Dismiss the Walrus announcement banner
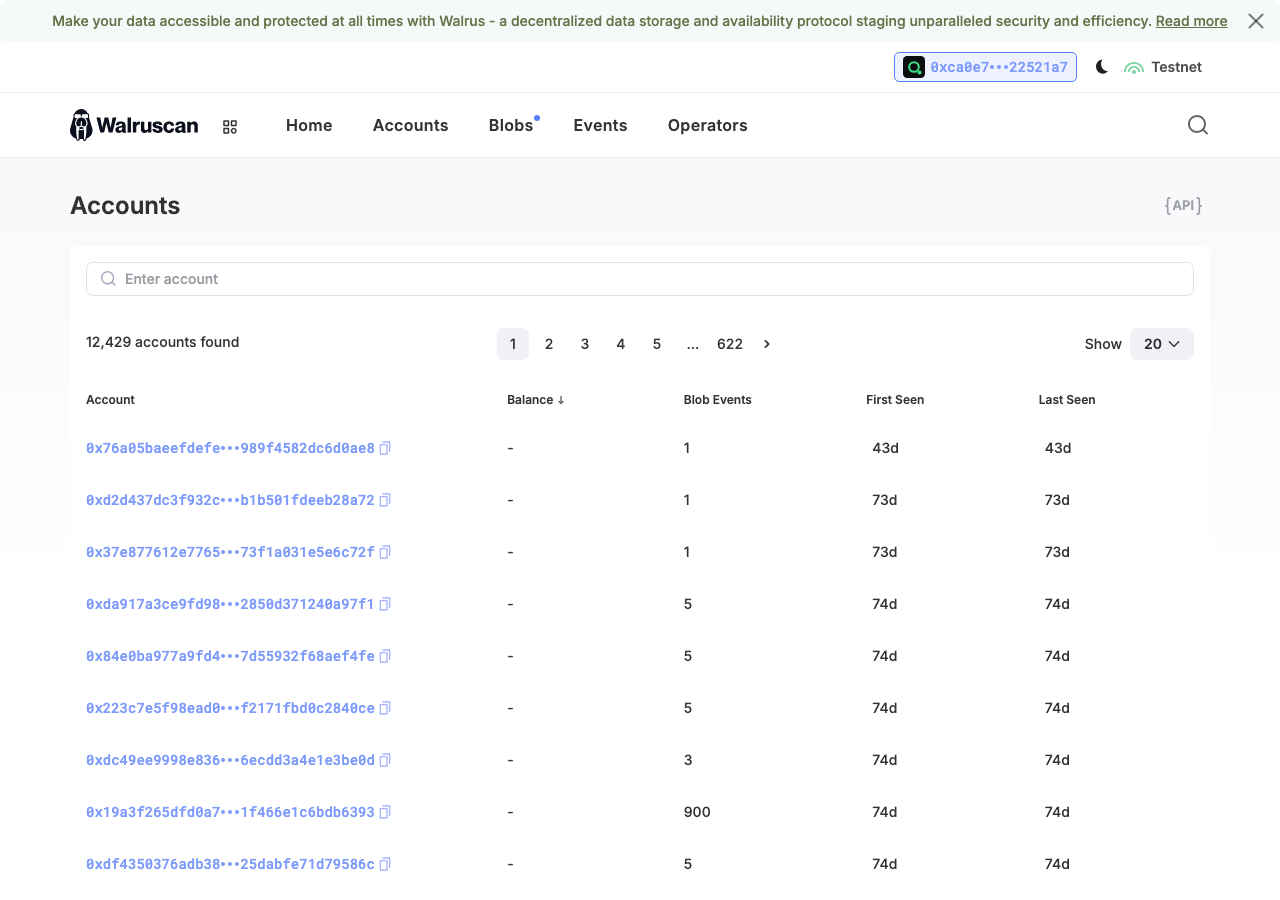The image size is (1280, 900). 1256,21
